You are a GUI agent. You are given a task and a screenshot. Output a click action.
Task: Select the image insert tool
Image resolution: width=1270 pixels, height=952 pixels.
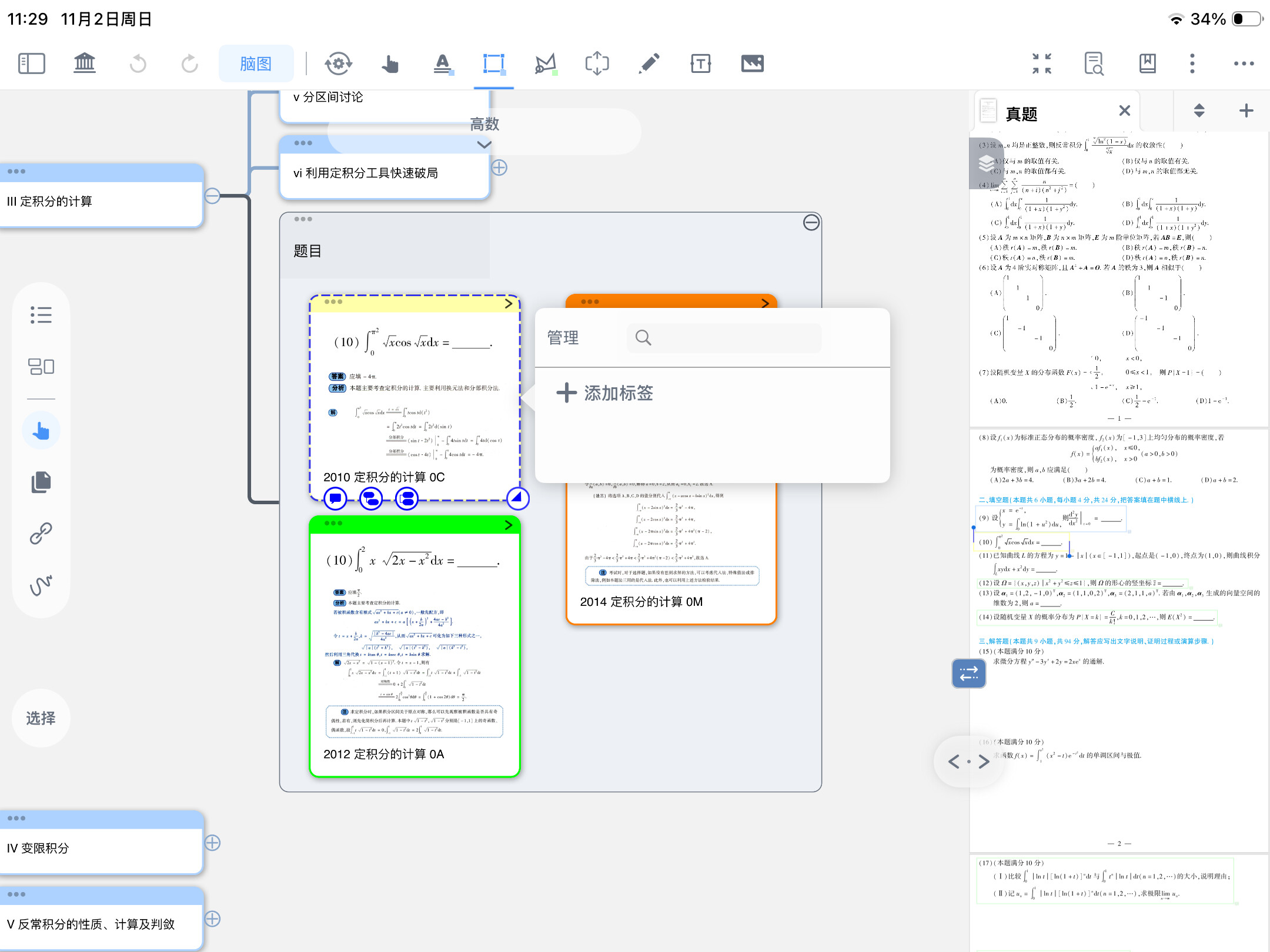click(752, 63)
